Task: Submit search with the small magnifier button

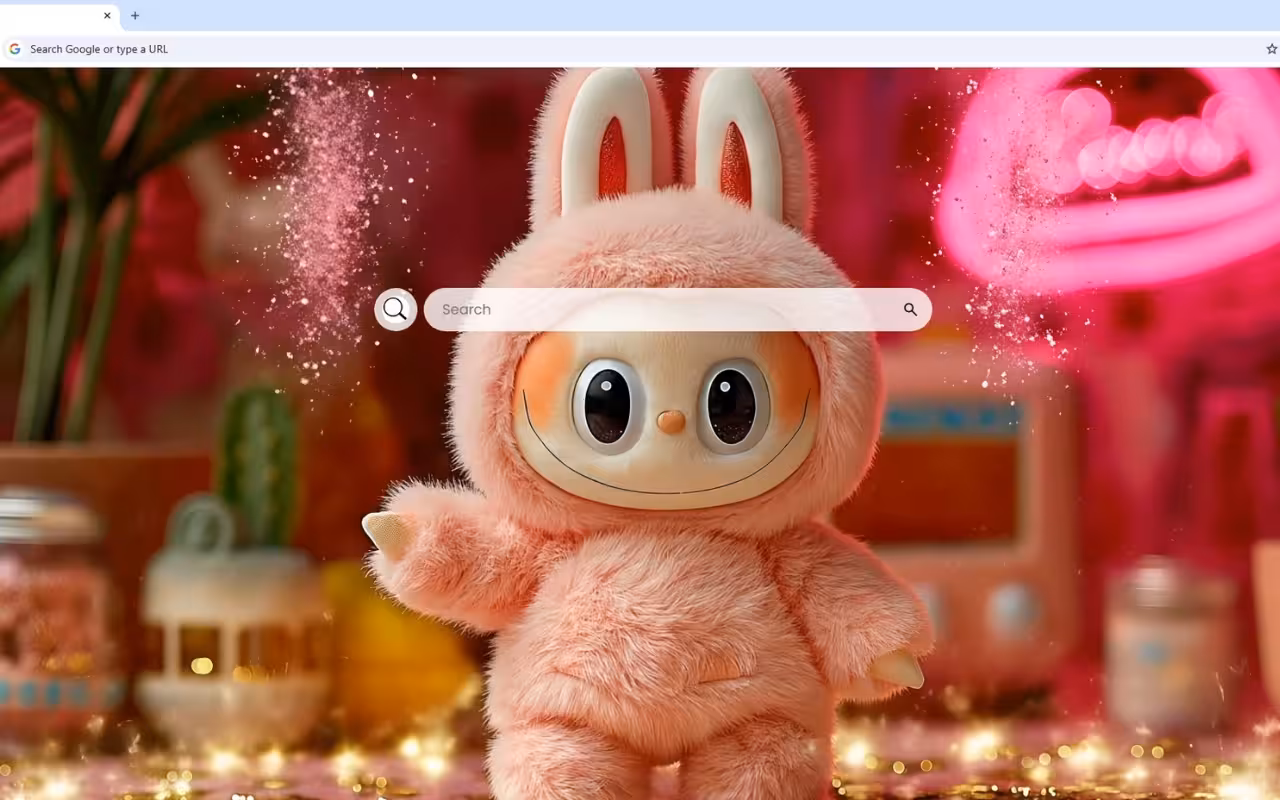Action: click(x=910, y=309)
